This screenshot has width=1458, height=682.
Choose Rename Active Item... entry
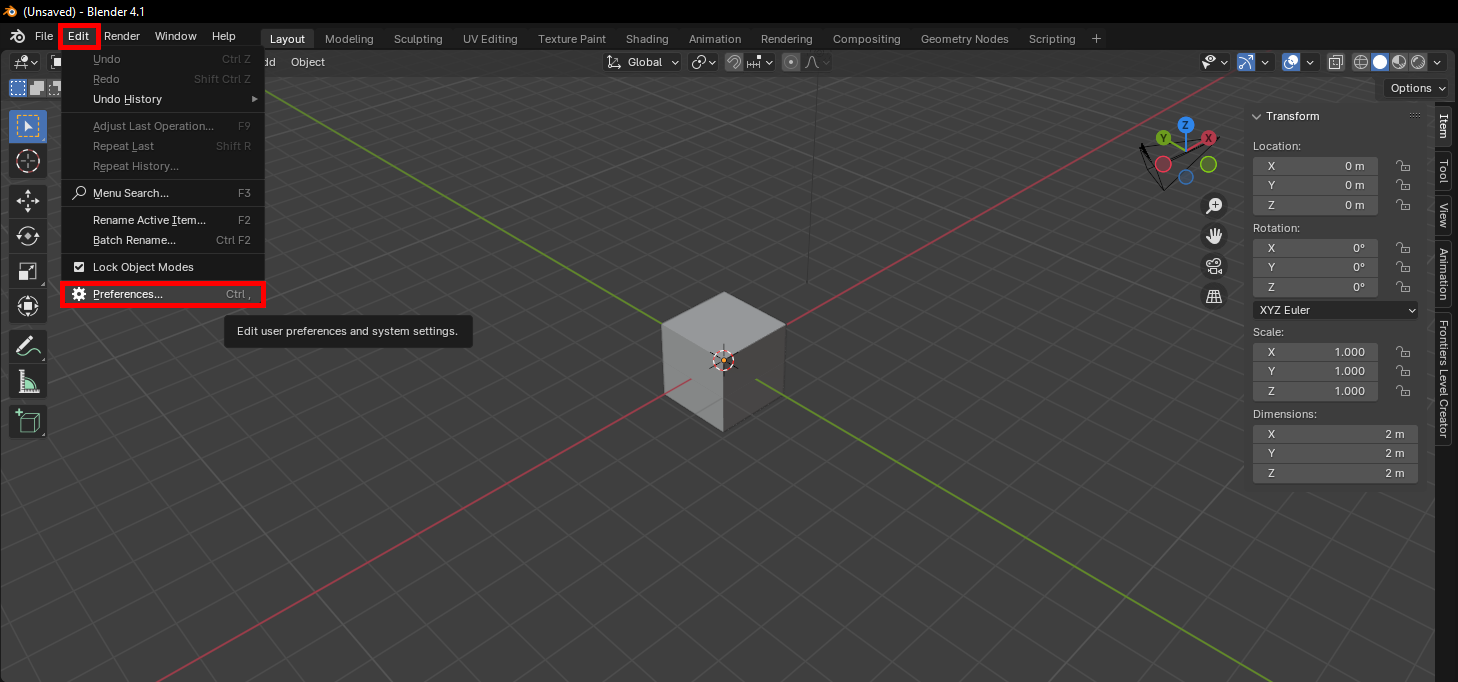(163, 220)
